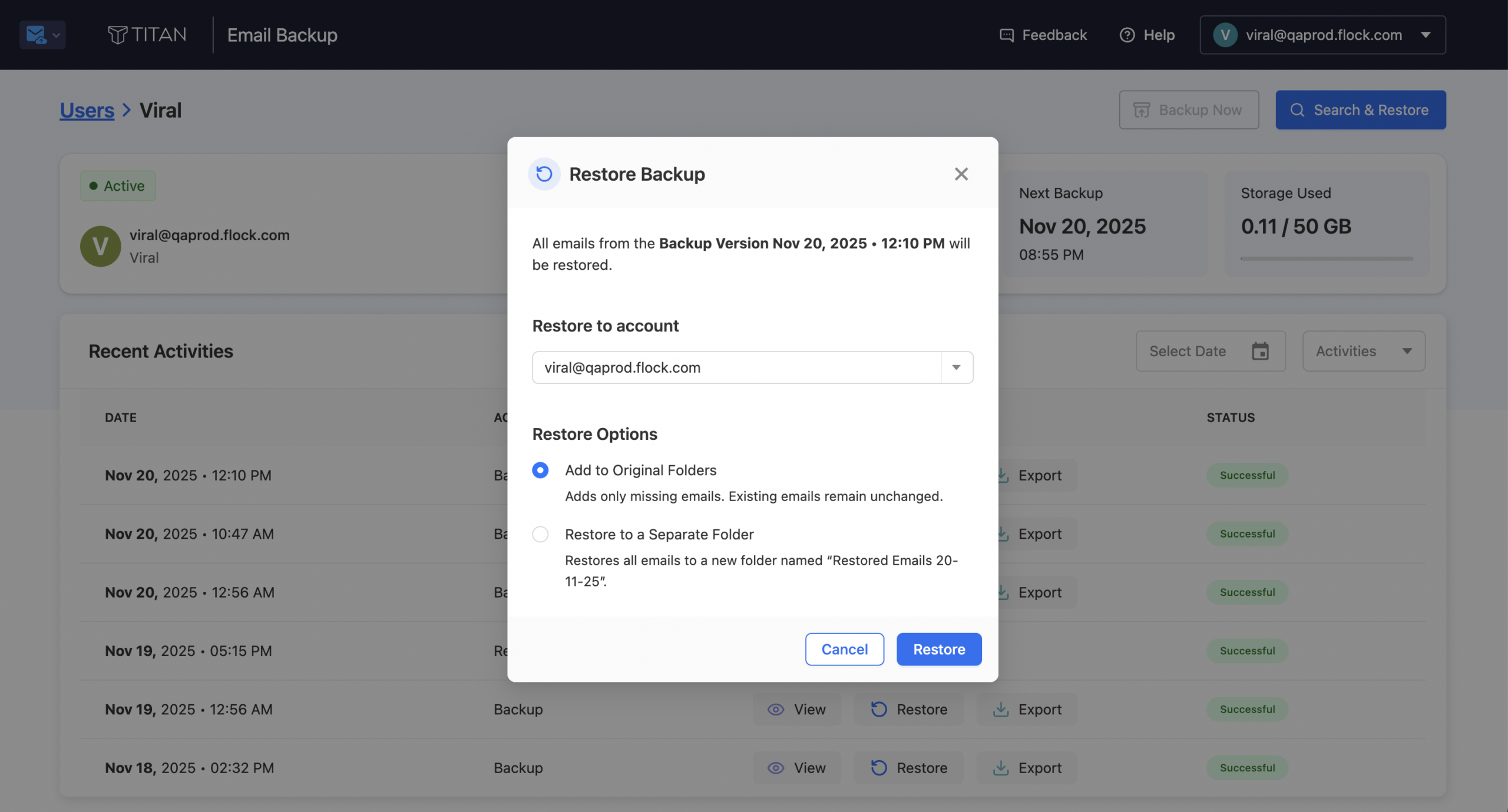Open the Activities filter dropdown
This screenshot has height=812, width=1508.
coord(1363,351)
